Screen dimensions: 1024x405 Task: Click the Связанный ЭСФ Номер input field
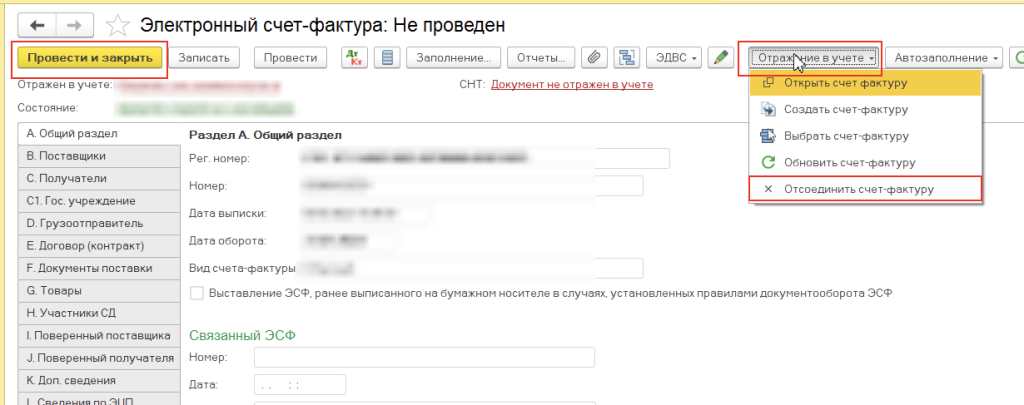click(424, 358)
